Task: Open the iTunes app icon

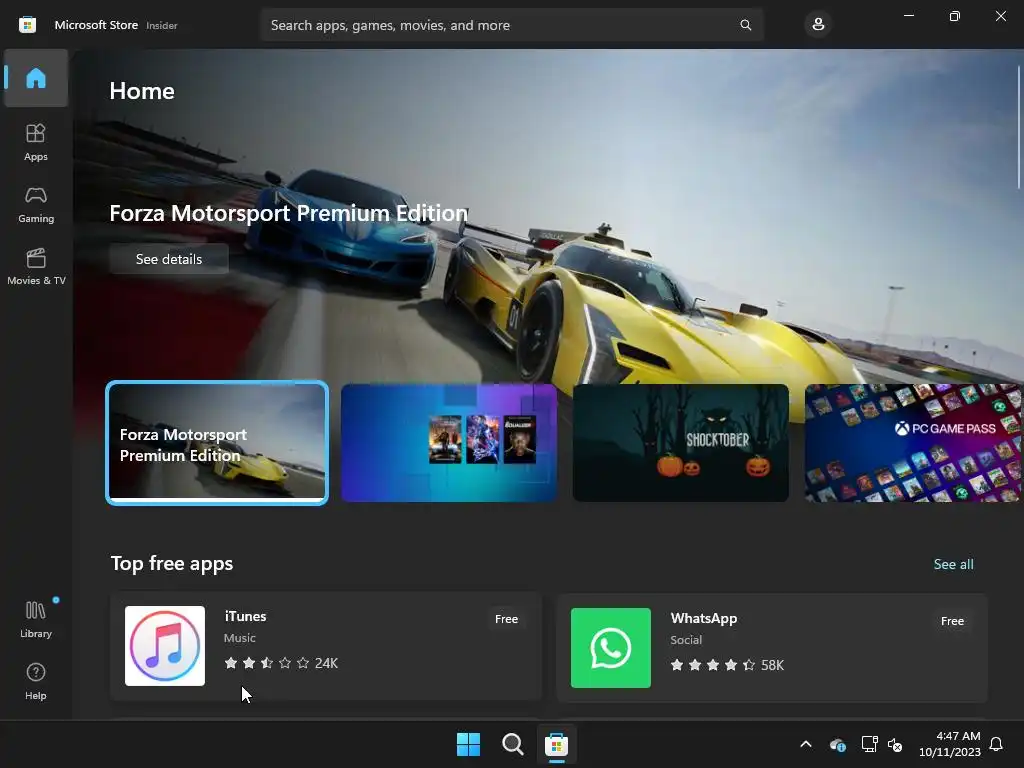Action: pos(165,646)
